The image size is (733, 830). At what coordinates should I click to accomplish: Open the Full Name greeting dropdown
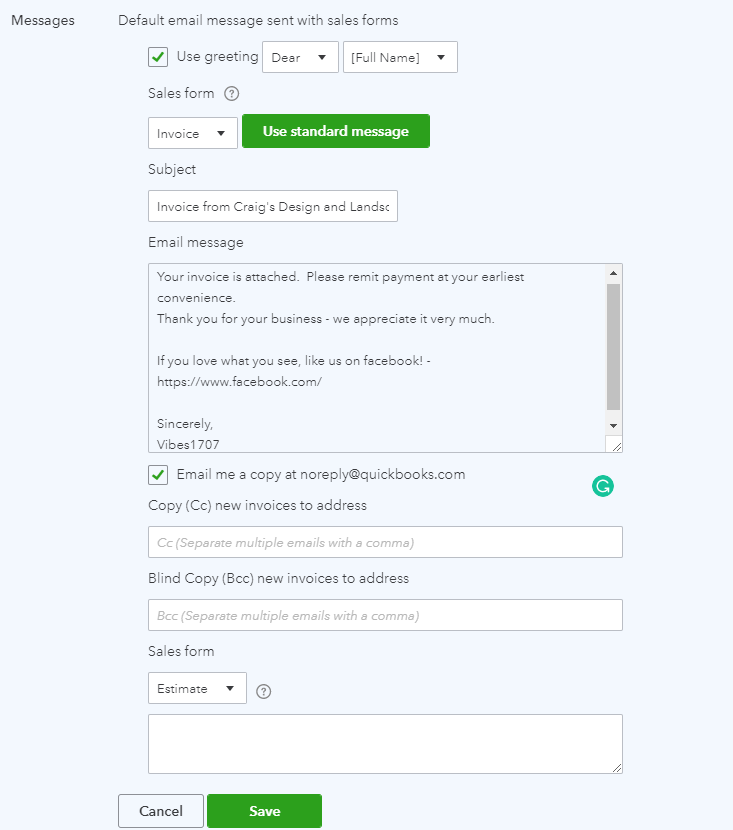[x=400, y=57]
